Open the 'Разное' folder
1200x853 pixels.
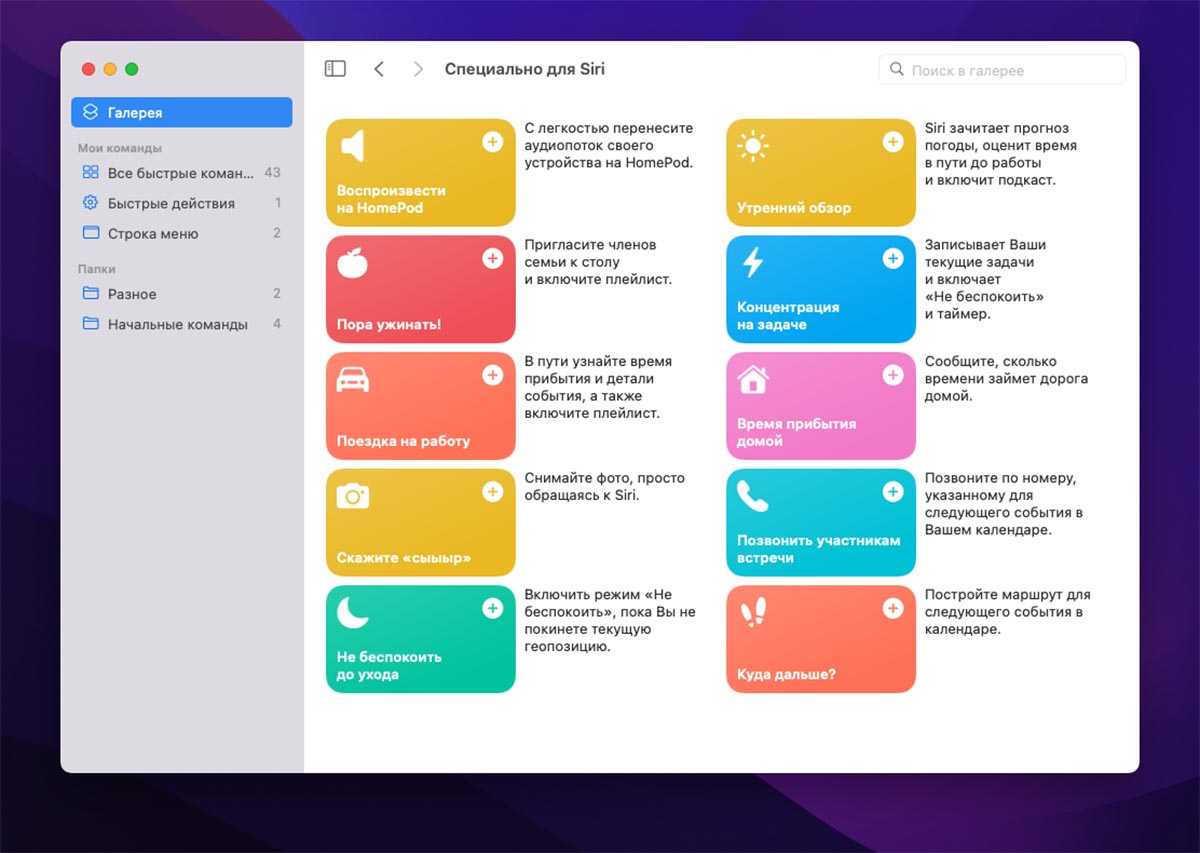click(132, 294)
